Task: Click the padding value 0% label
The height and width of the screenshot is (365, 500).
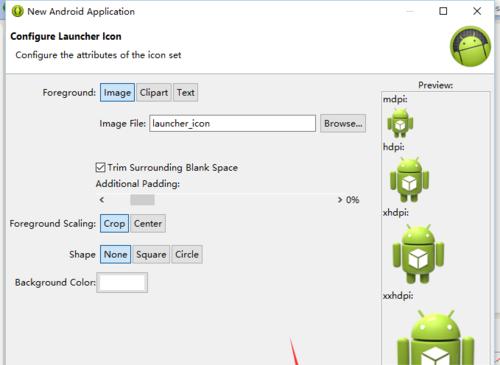Action: click(x=352, y=200)
